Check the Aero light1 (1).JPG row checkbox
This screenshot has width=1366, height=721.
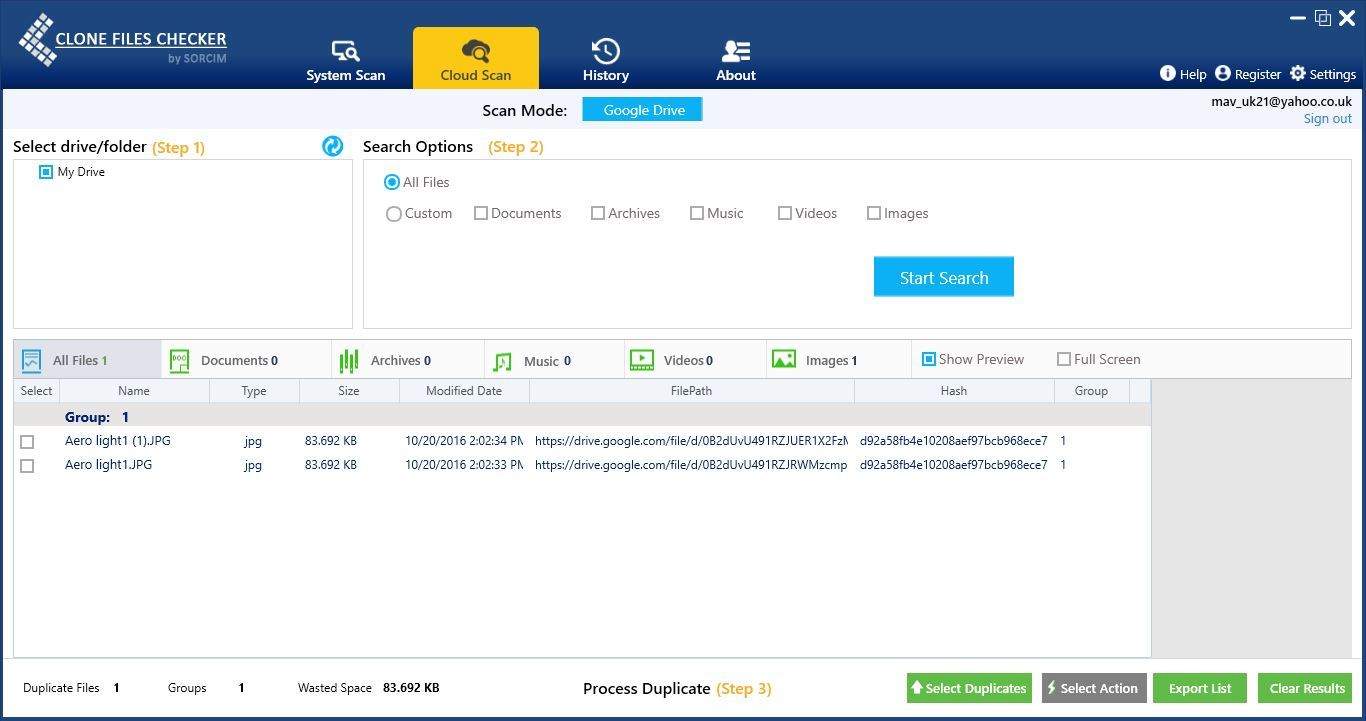point(27,441)
